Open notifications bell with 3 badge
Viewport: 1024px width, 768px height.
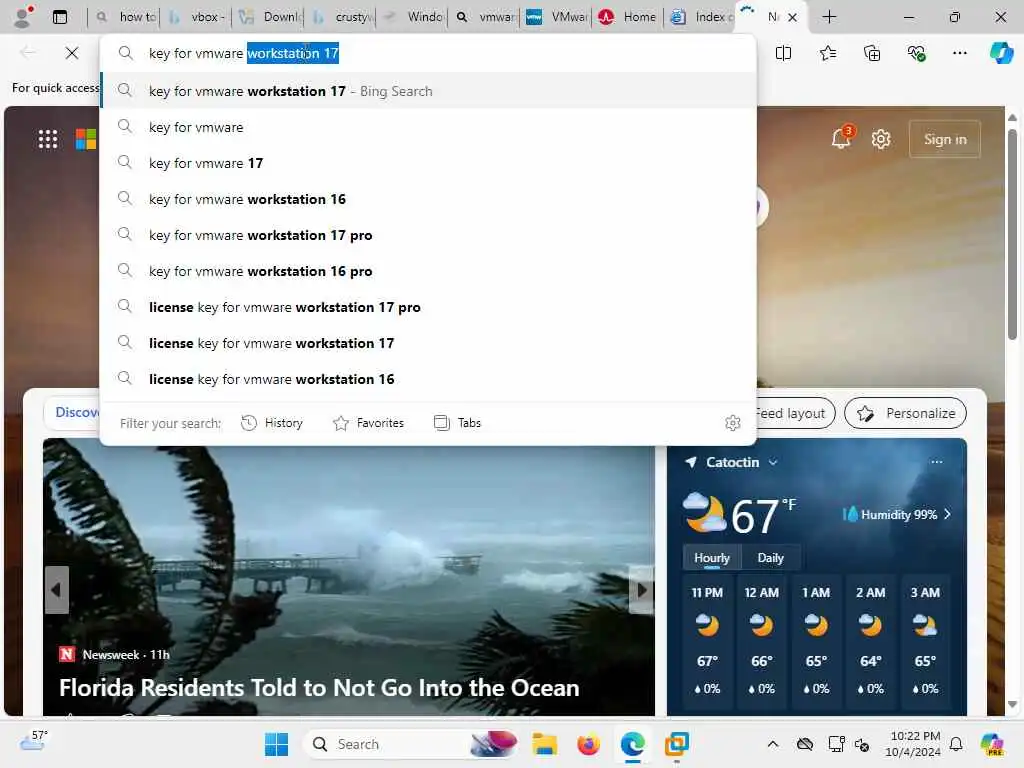[842, 138]
